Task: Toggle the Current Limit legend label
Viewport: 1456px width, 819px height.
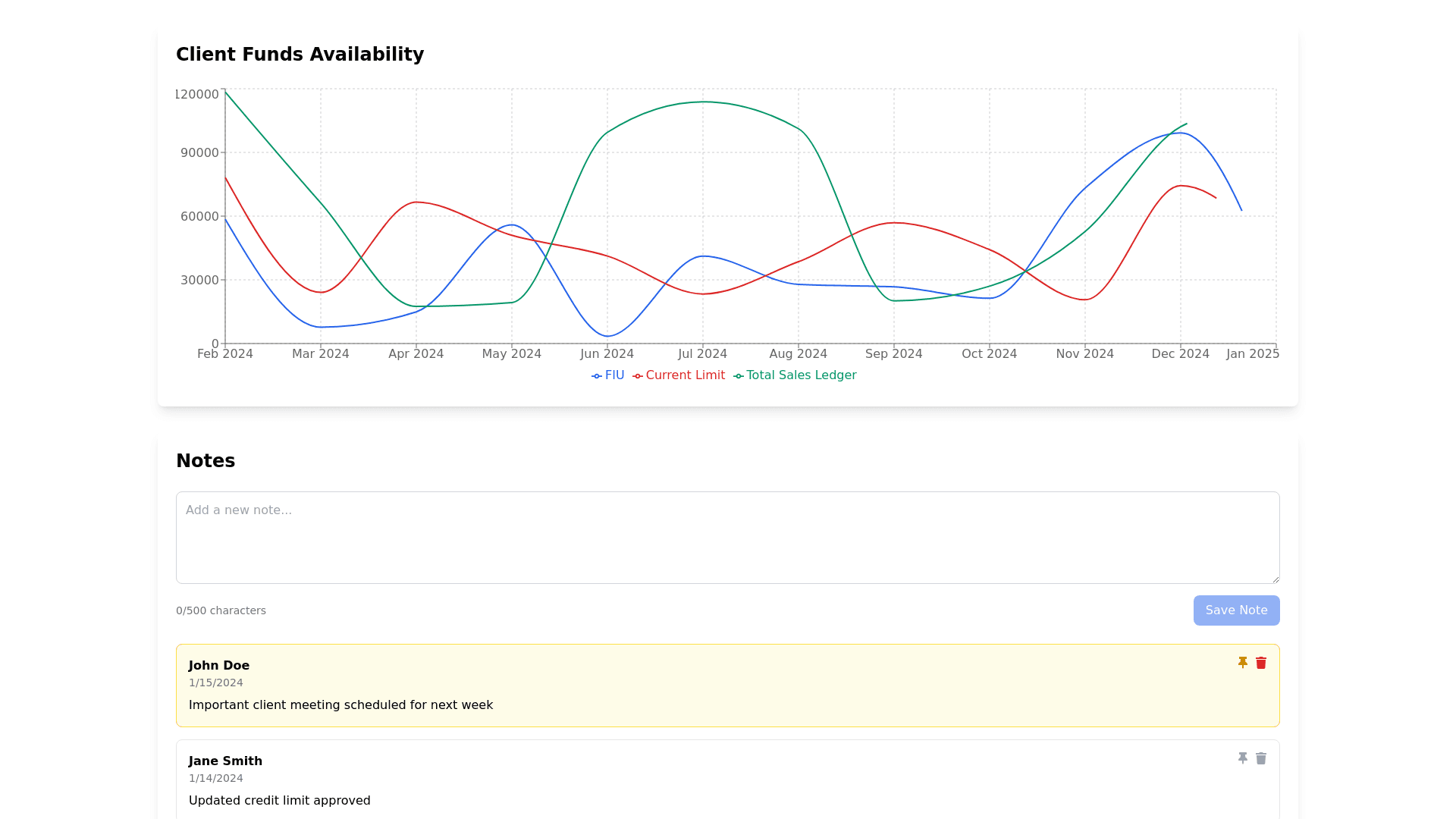Action: coord(685,375)
